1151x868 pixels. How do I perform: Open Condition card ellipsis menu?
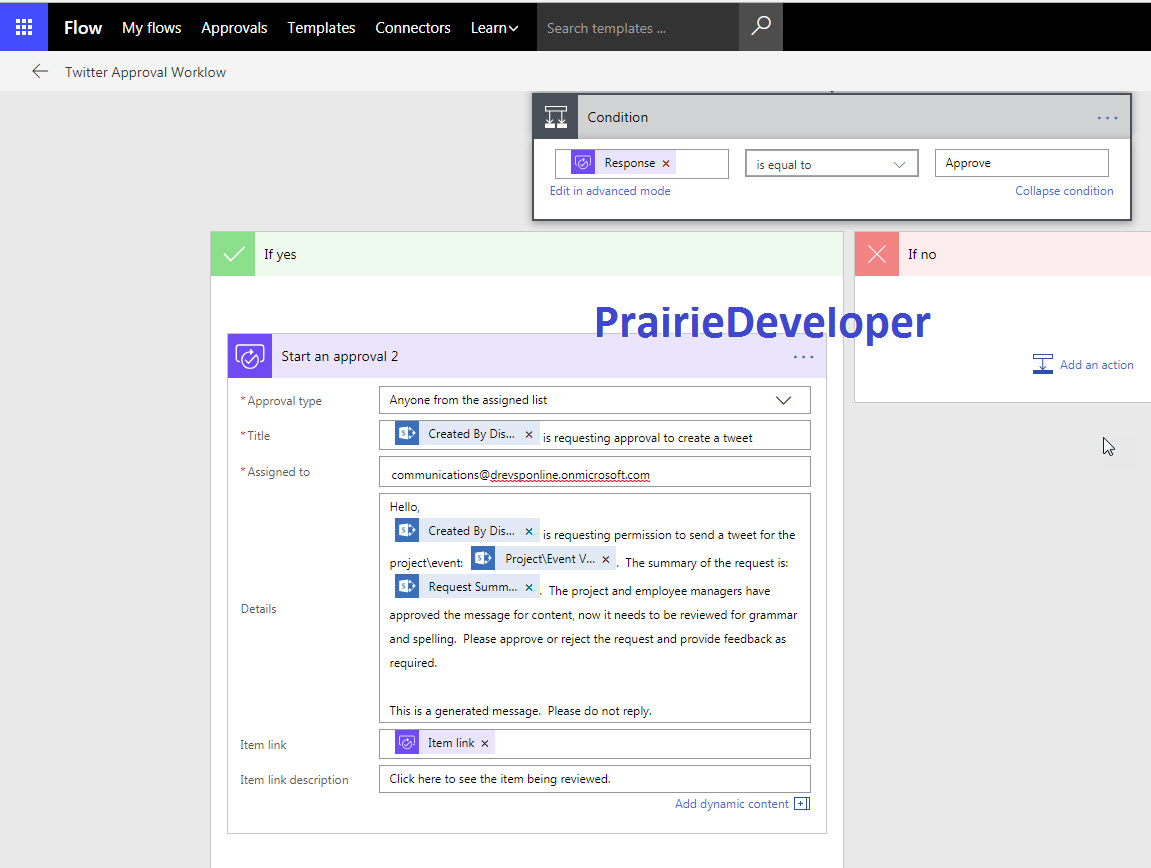1107,117
